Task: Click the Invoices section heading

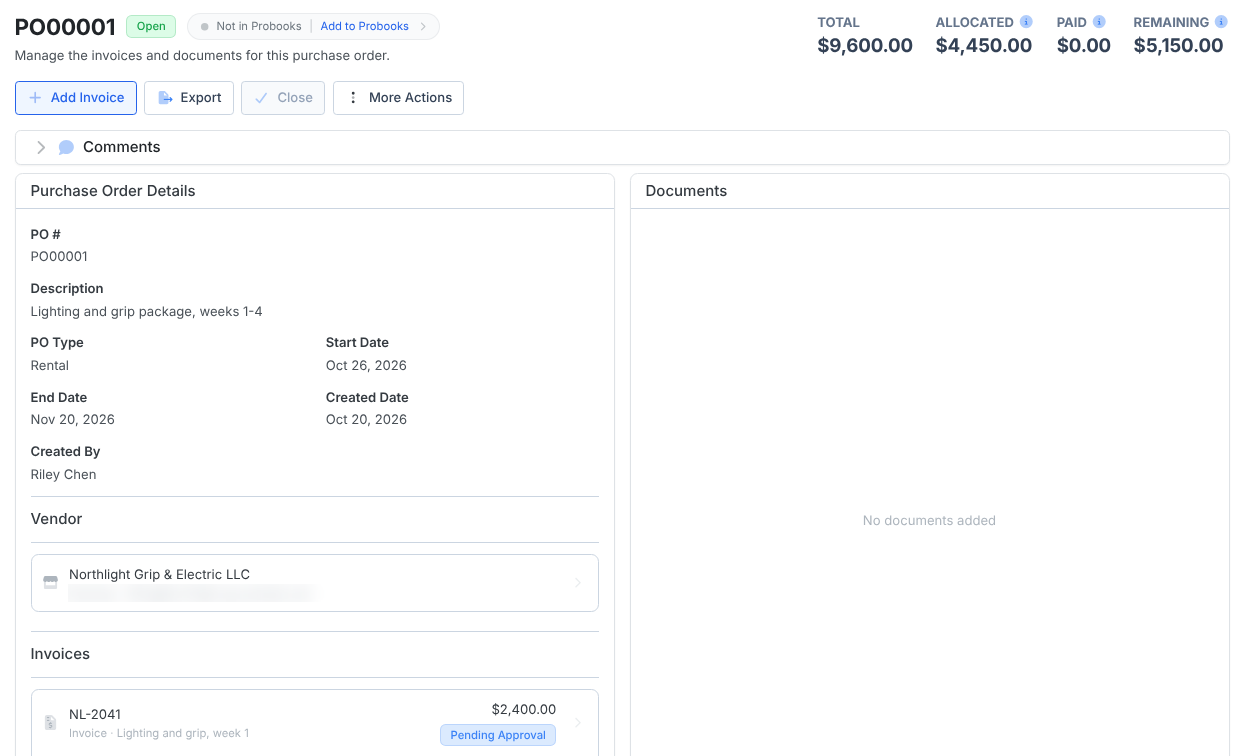Action: (60, 654)
